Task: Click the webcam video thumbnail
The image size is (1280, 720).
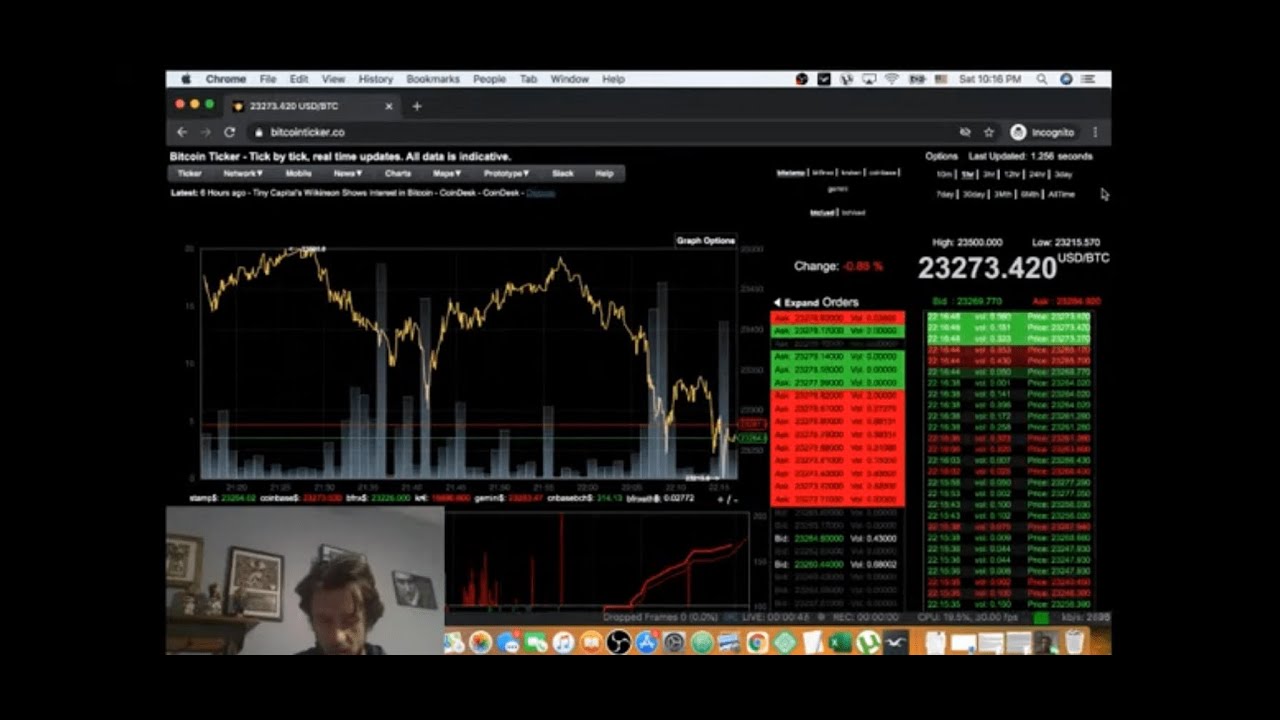Action: point(305,580)
